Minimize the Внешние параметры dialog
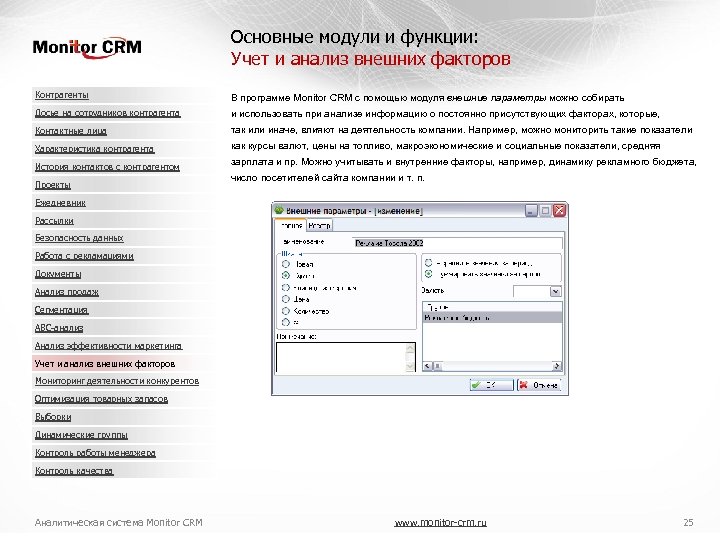This screenshot has height=540, width=720. (531, 211)
